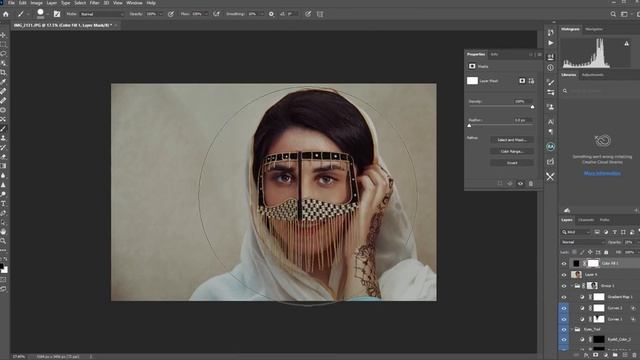Image resolution: width=640 pixels, height=360 pixels.
Task: Open the More Information link
Action: pyautogui.click(x=602, y=173)
